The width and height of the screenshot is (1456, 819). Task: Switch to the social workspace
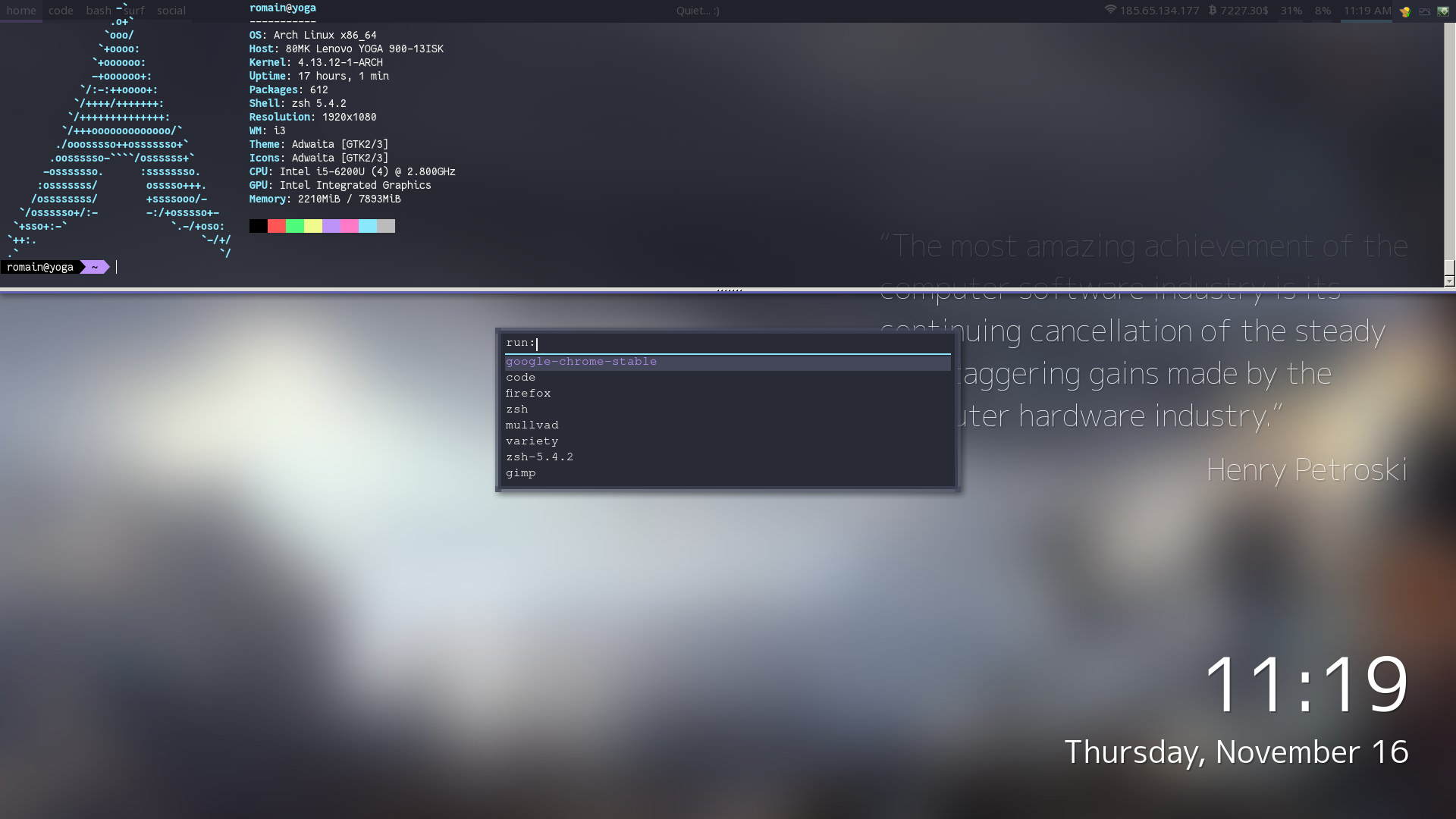tap(171, 11)
